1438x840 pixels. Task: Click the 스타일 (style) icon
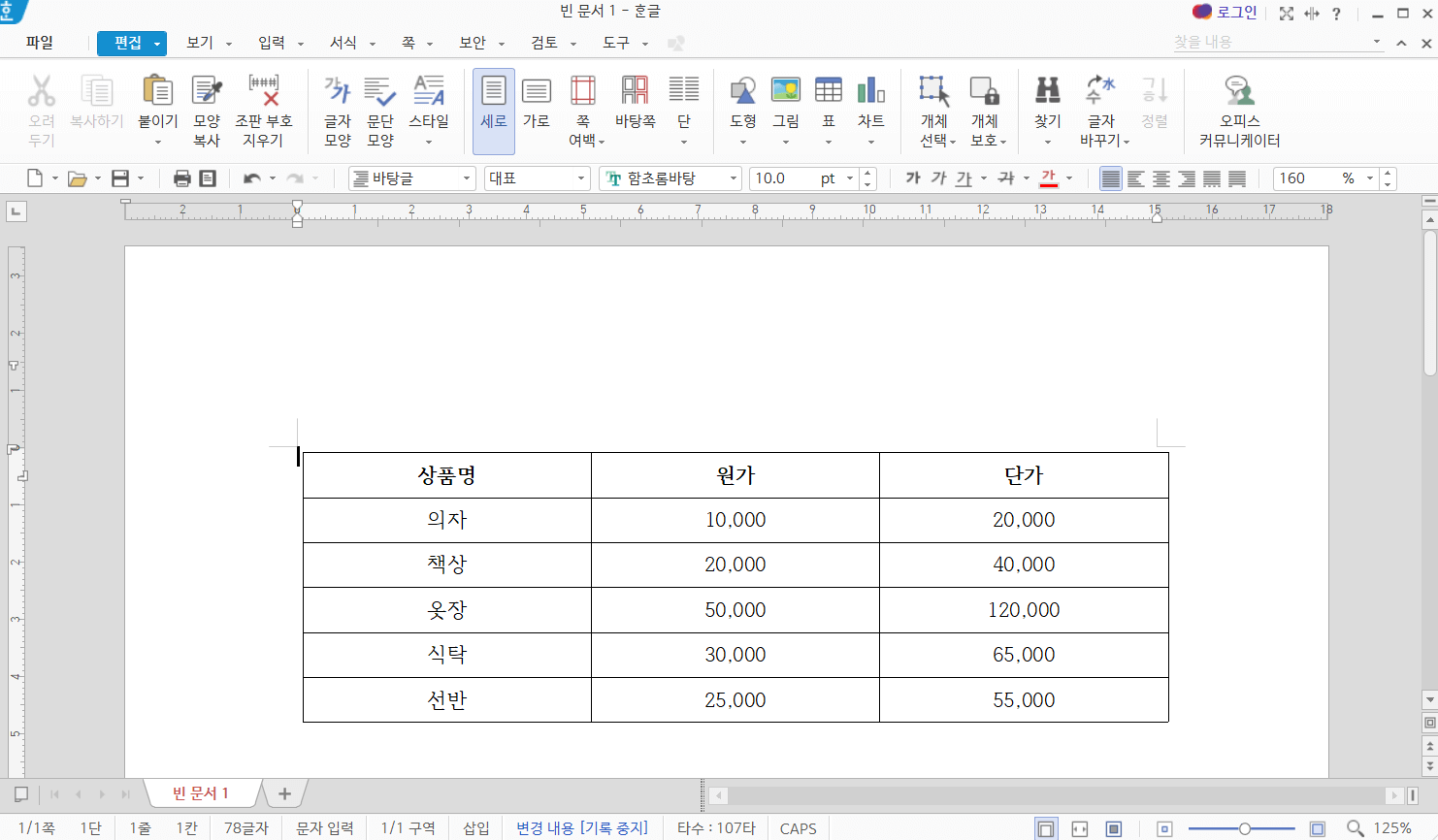click(428, 91)
